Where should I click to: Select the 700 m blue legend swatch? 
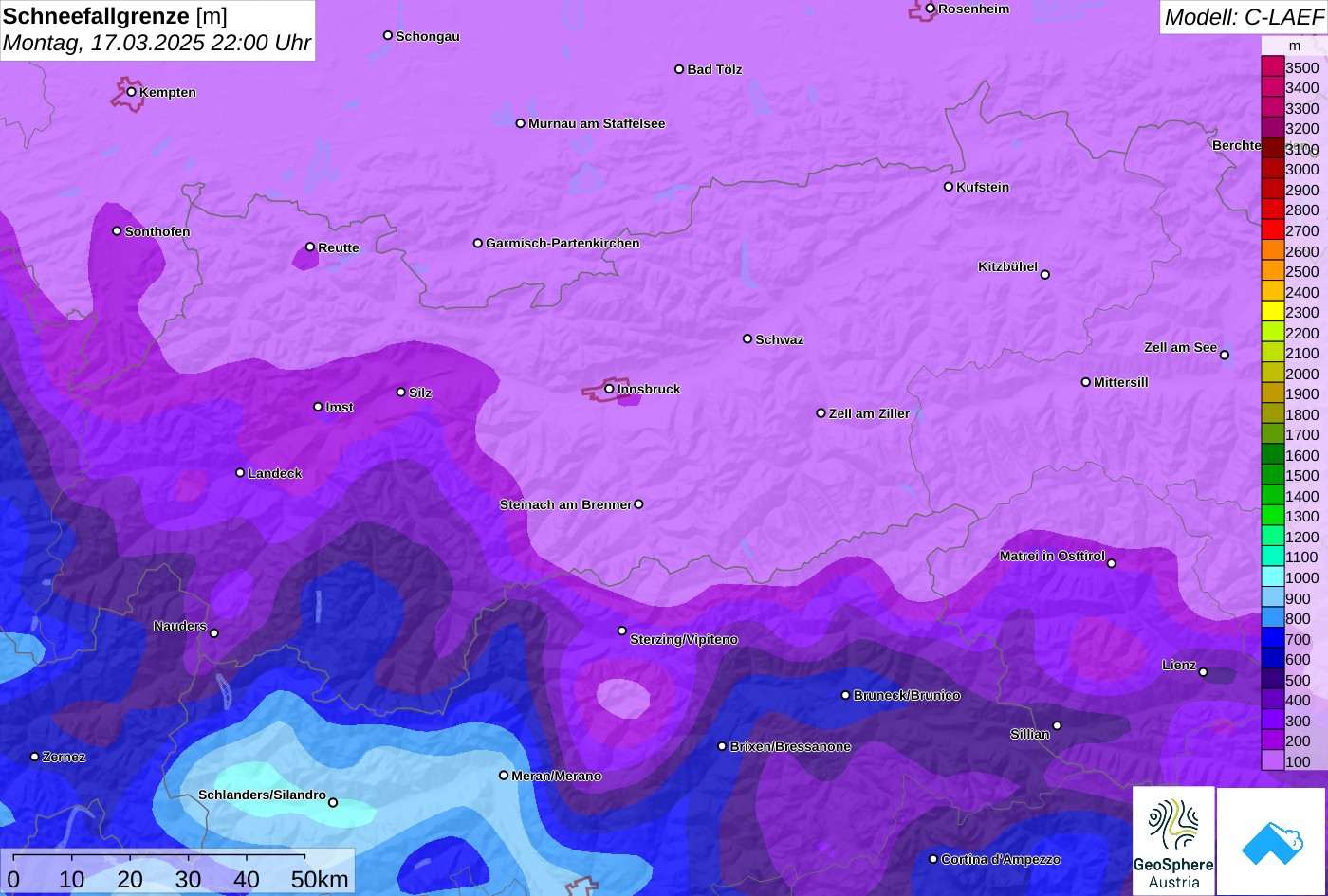pos(1272,638)
